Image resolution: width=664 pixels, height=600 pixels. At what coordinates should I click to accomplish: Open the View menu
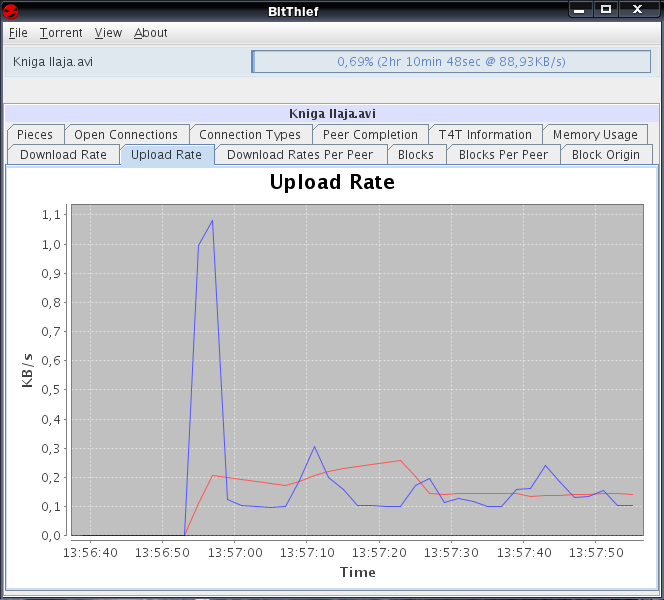click(x=108, y=33)
